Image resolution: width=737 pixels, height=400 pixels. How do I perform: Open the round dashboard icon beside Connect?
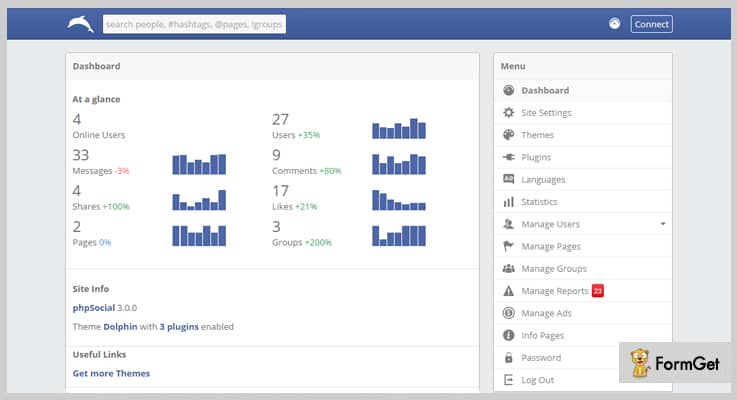click(x=614, y=24)
